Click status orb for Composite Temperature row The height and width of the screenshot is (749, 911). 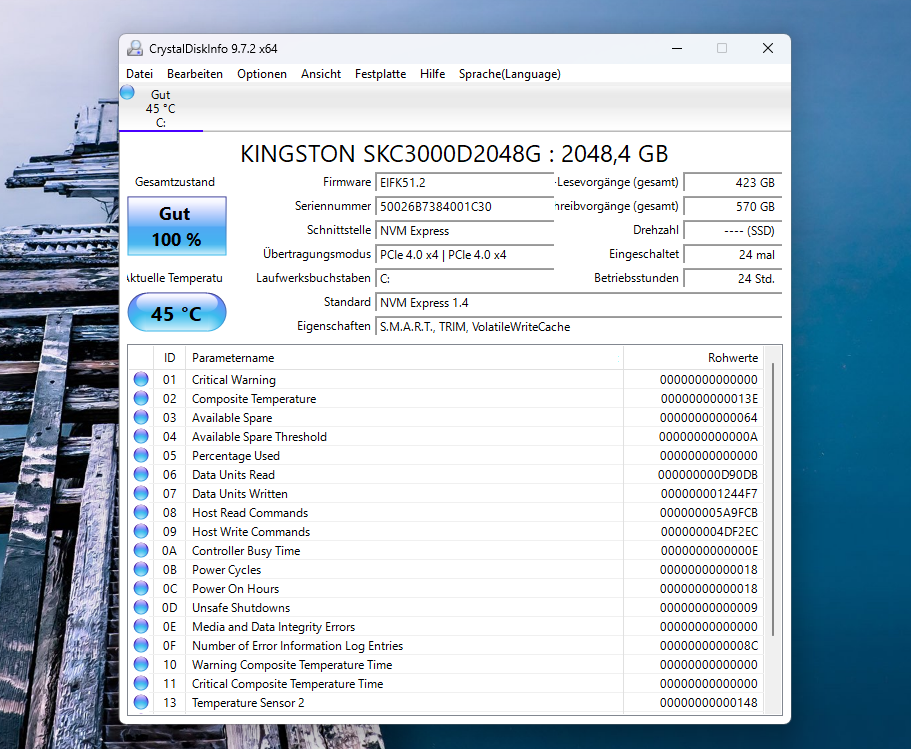pyautogui.click(x=141, y=399)
